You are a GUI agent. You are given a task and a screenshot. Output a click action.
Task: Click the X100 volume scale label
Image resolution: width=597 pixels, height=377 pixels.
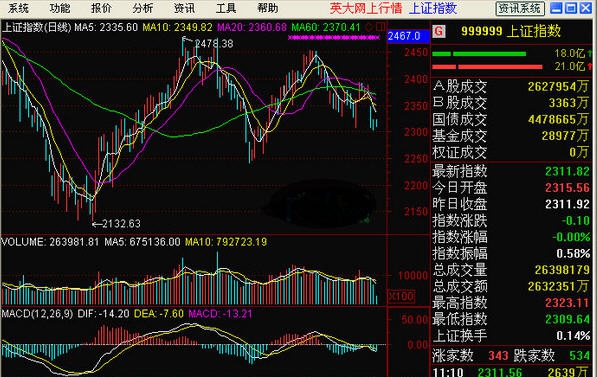[401, 296]
